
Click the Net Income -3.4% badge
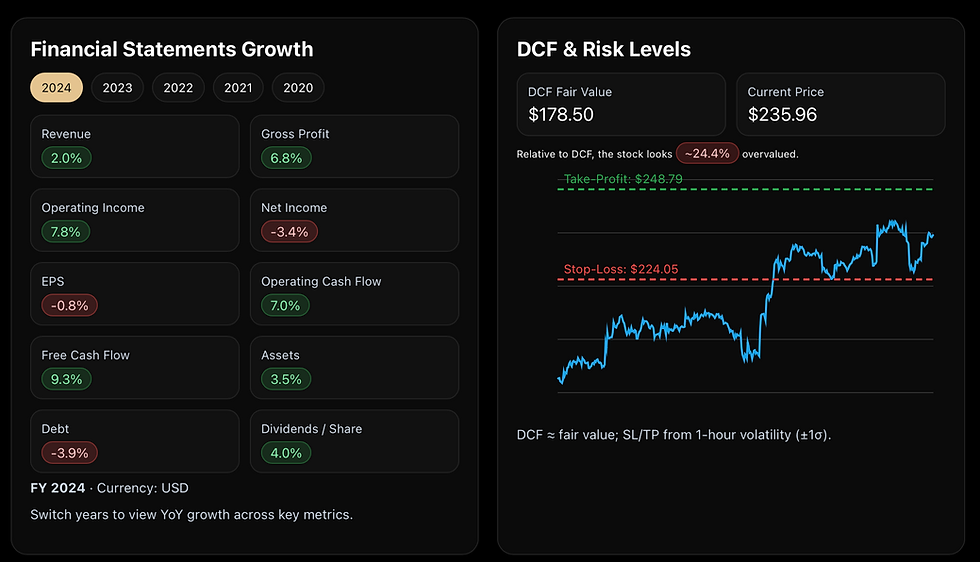[290, 232]
